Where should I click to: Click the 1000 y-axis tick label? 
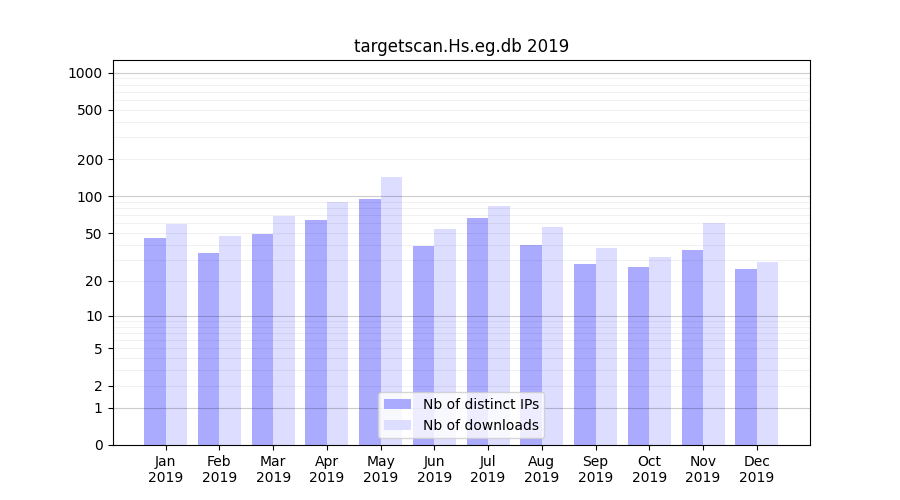click(x=85, y=73)
